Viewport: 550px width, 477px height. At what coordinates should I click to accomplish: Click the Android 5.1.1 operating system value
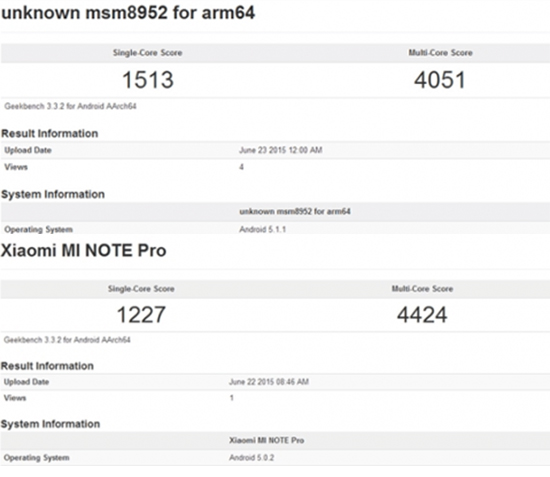262,229
